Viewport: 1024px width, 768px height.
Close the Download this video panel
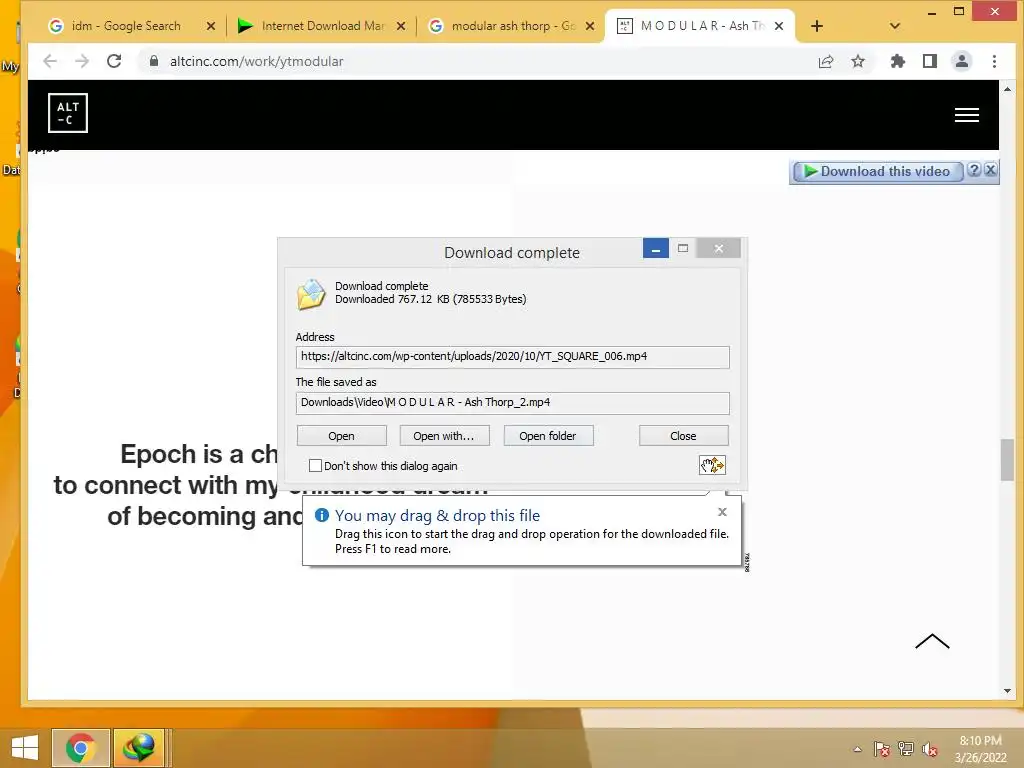[991, 170]
